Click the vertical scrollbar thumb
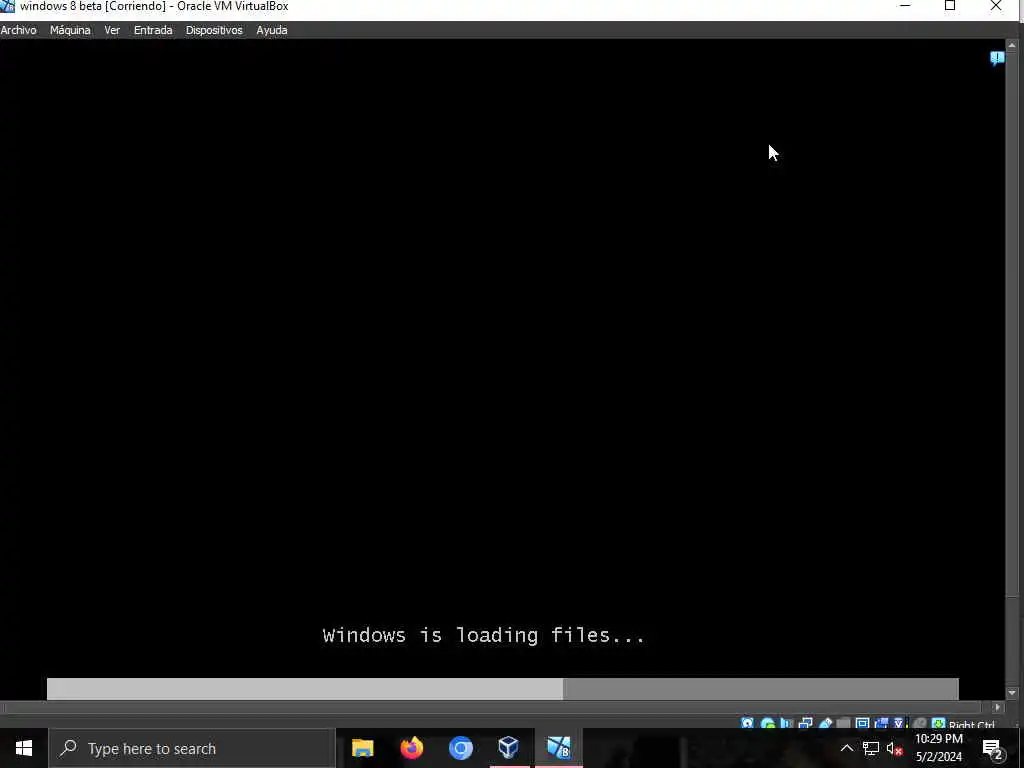The width and height of the screenshot is (1024, 768). coord(1012,323)
